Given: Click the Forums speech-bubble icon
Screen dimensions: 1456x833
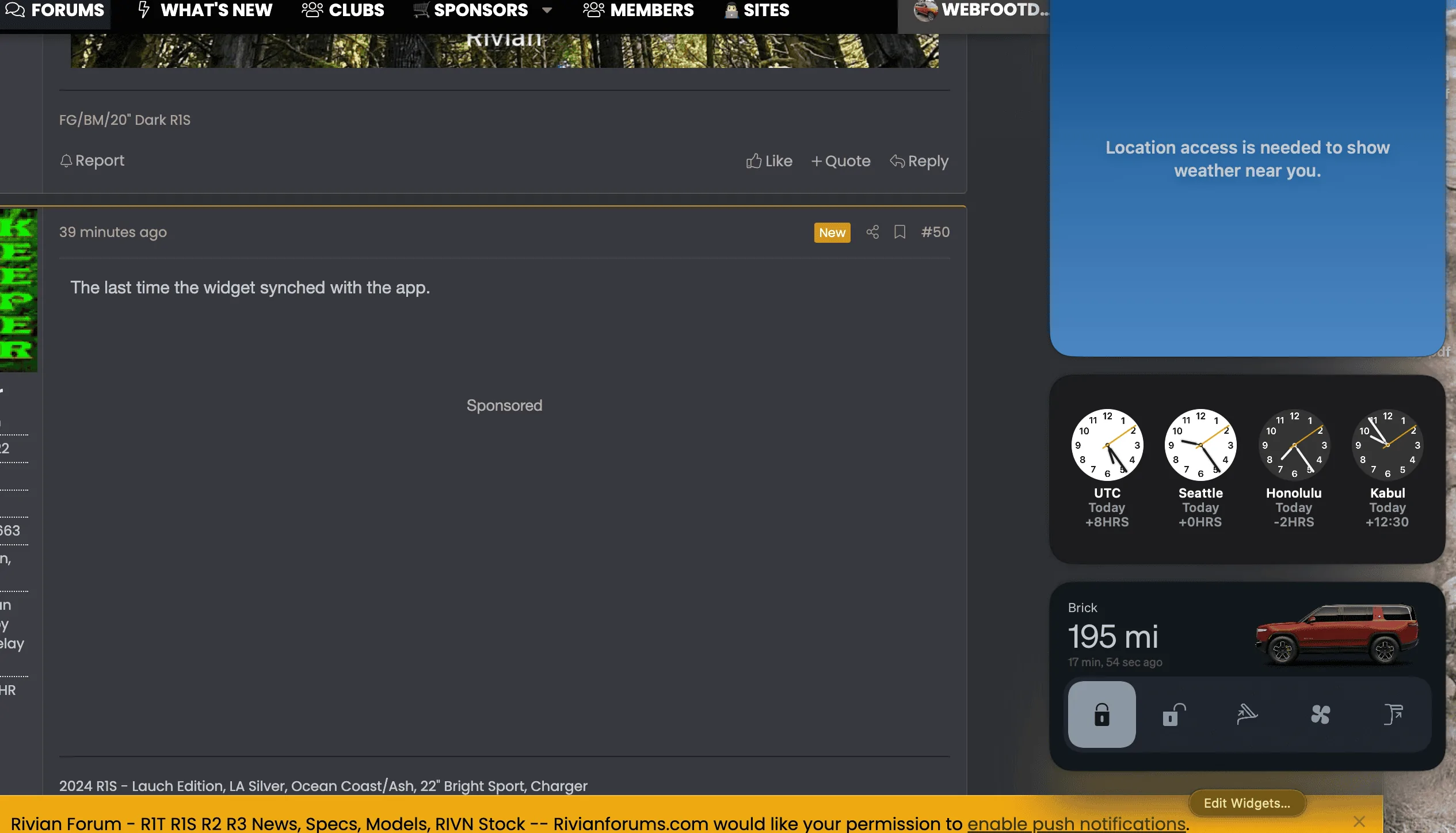Looking at the screenshot, I should [15, 10].
